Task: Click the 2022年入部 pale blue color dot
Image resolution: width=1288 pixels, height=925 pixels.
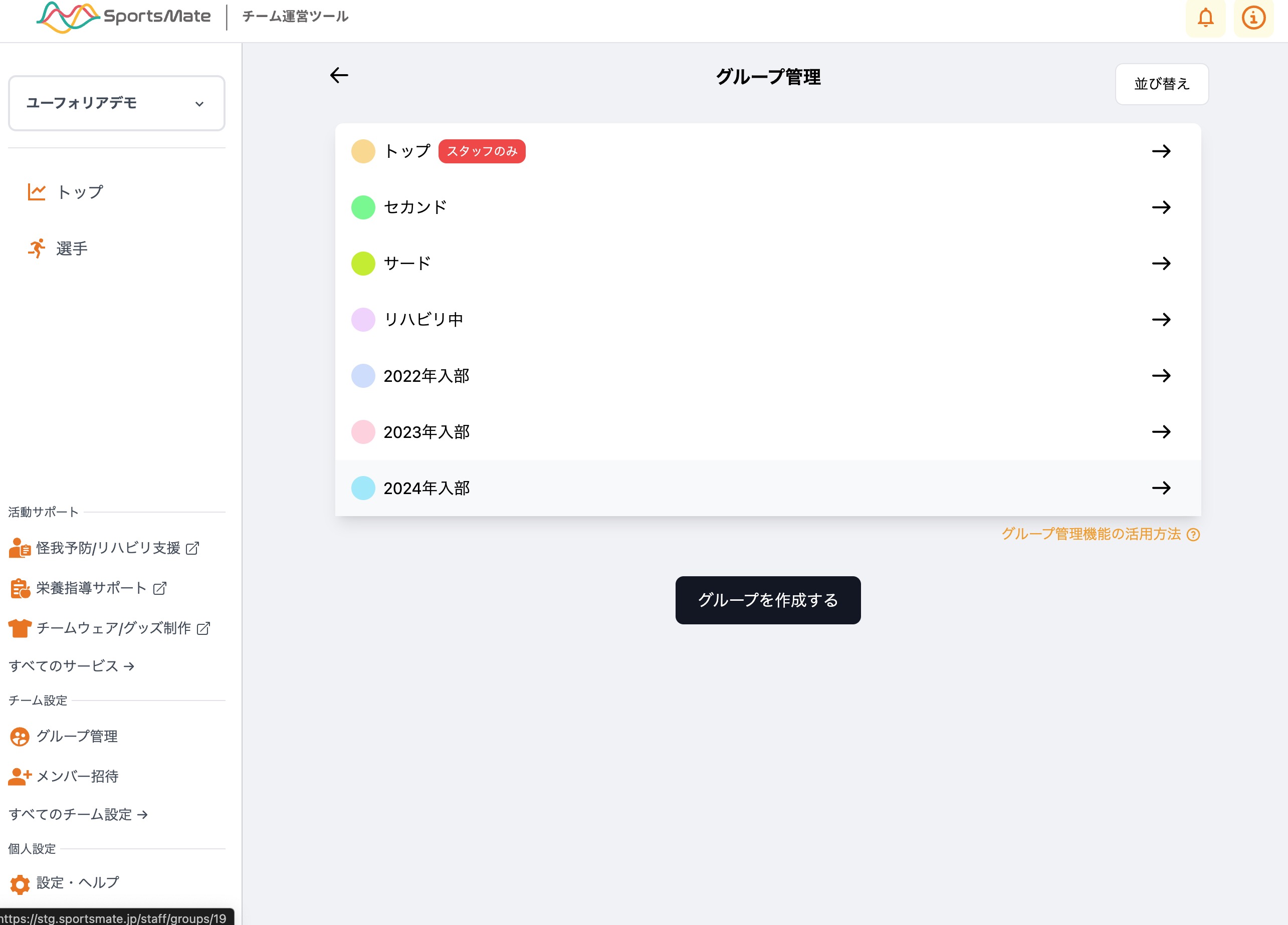Action: pyautogui.click(x=363, y=376)
